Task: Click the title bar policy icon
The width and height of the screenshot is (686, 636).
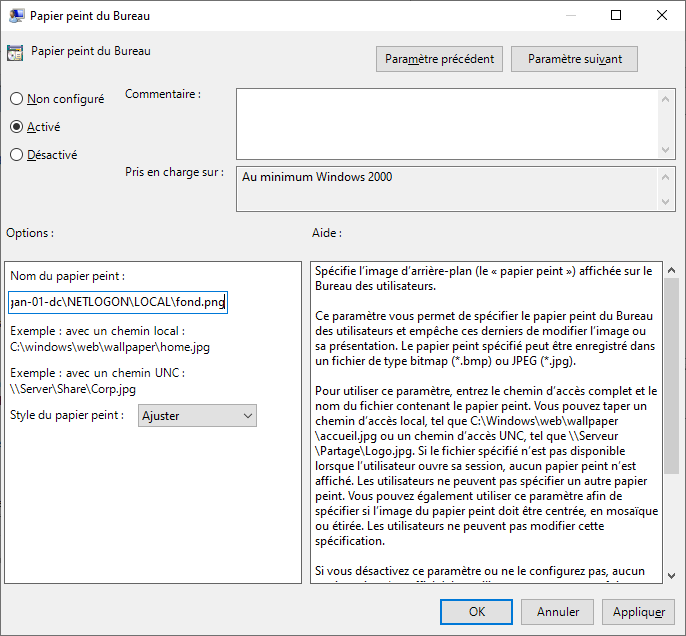Action: 16,16
